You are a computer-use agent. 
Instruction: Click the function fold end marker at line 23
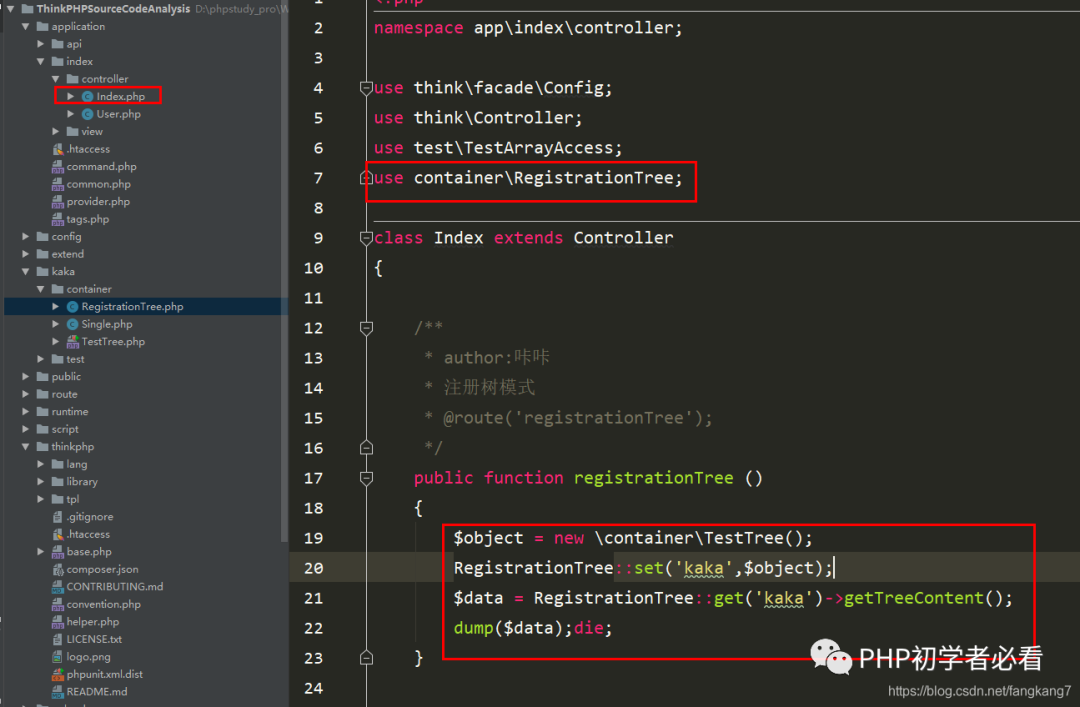366,658
